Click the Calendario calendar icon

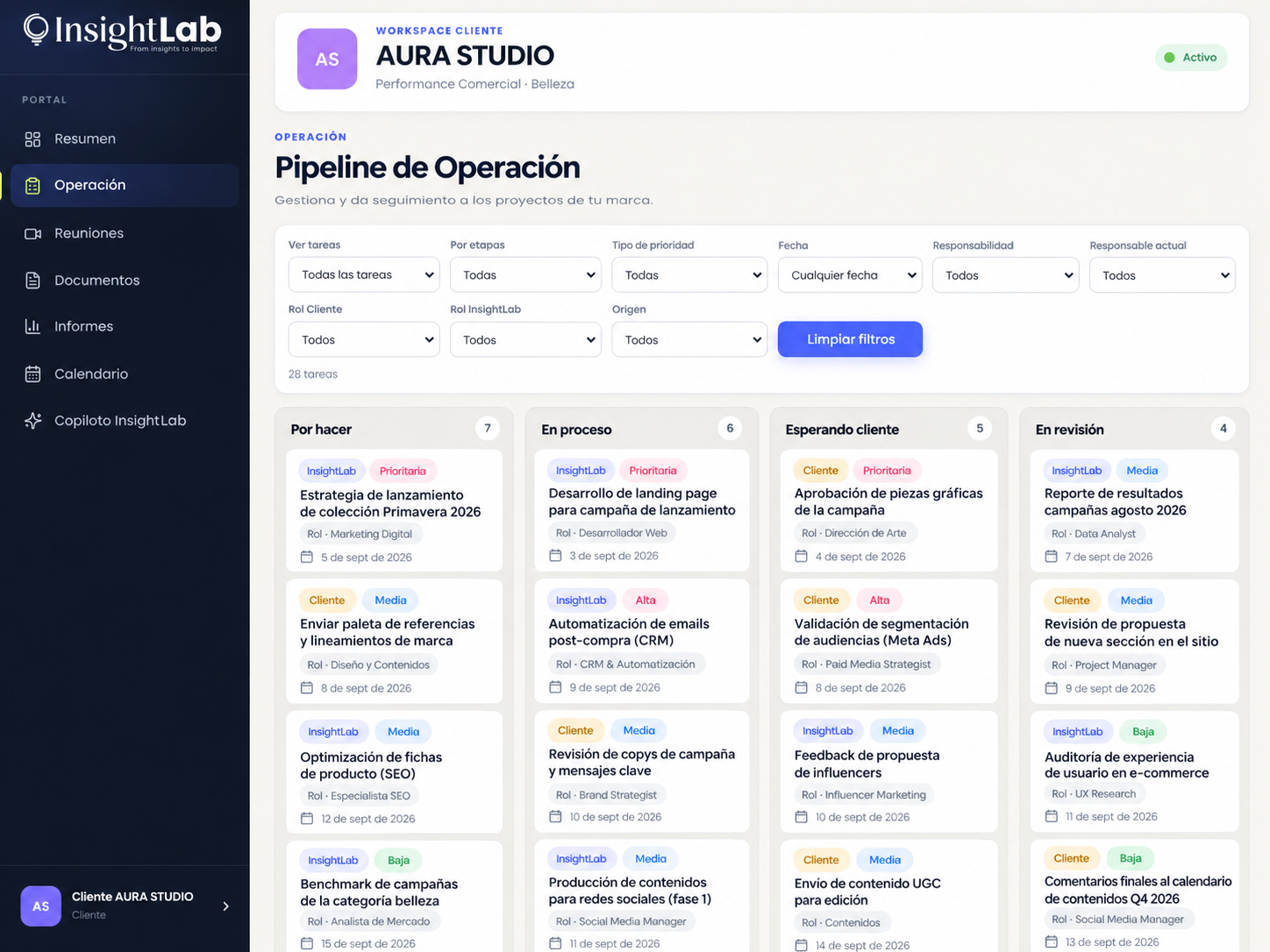pyautogui.click(x=32, y=373)
